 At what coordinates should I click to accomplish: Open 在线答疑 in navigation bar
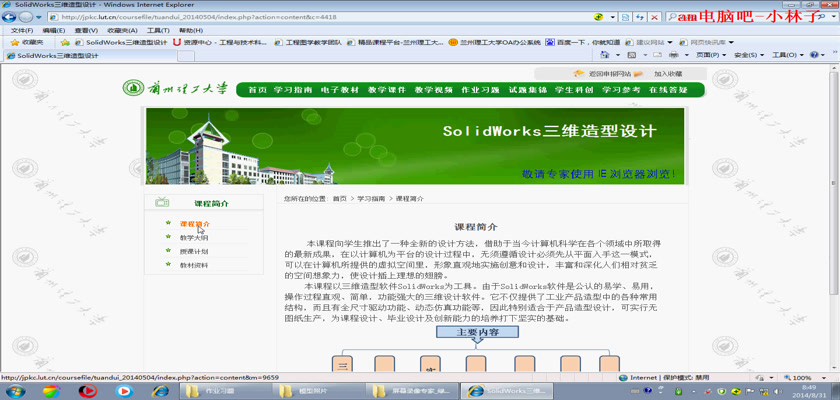(668, 90)
